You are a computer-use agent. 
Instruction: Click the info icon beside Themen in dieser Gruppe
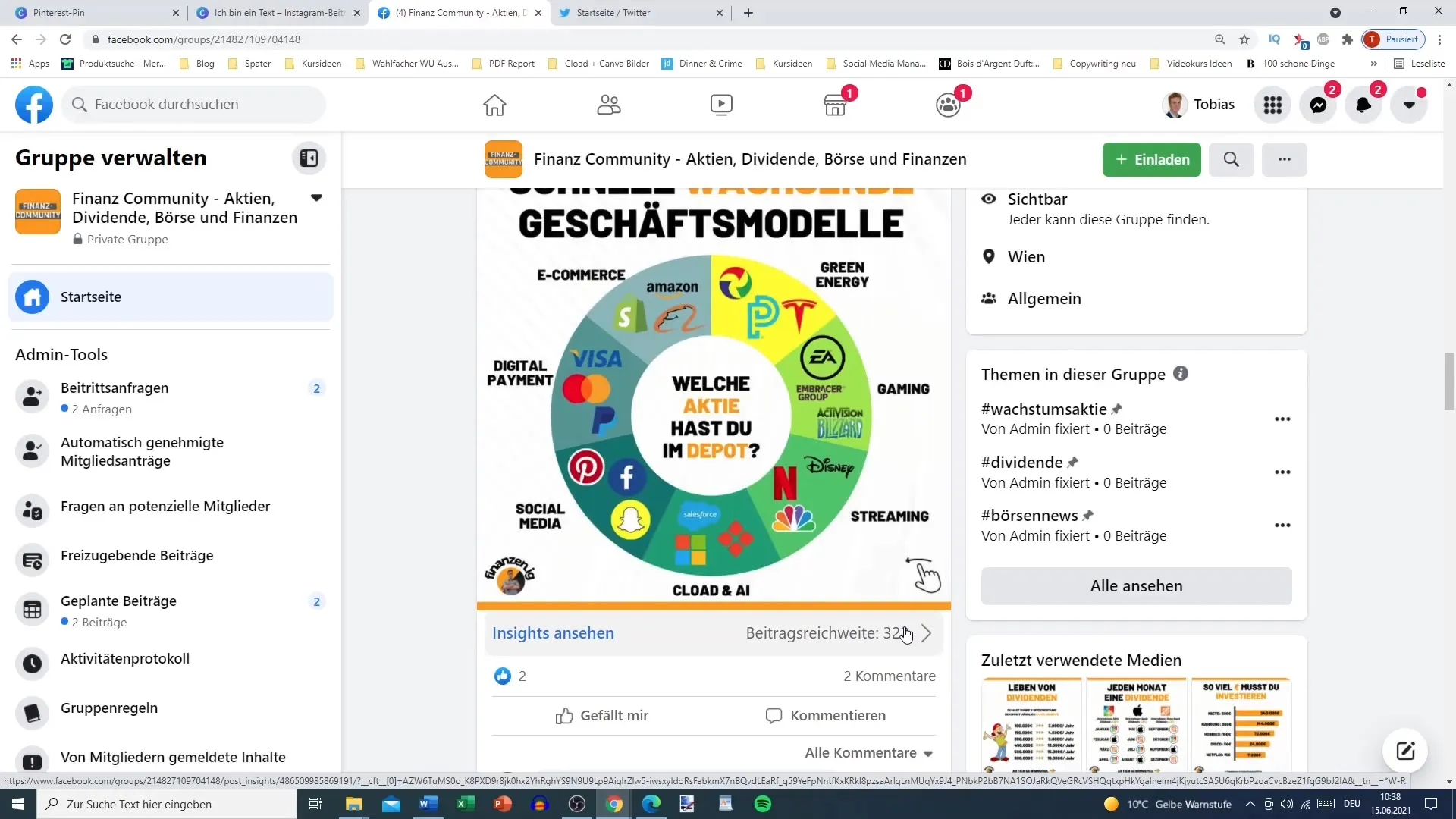[1181, 374]
